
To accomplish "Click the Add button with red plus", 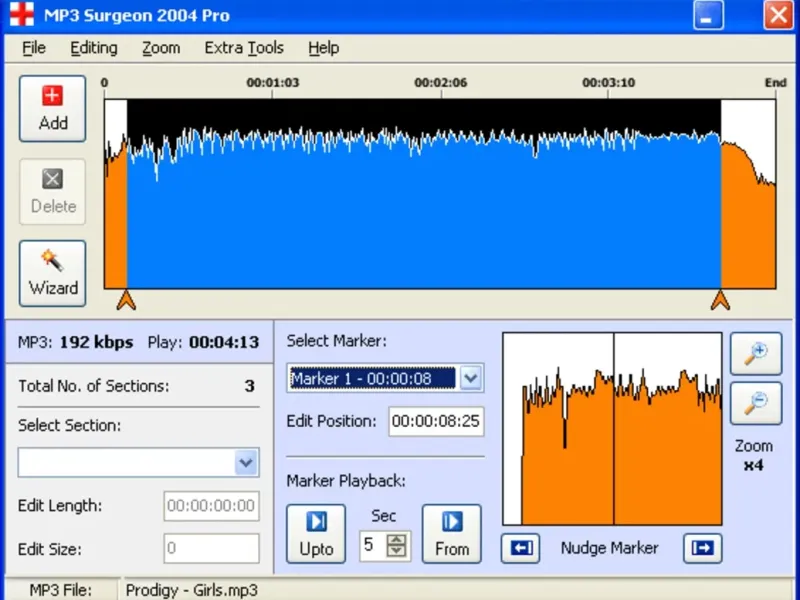I will pyautogui.click(x=53, y=109).
